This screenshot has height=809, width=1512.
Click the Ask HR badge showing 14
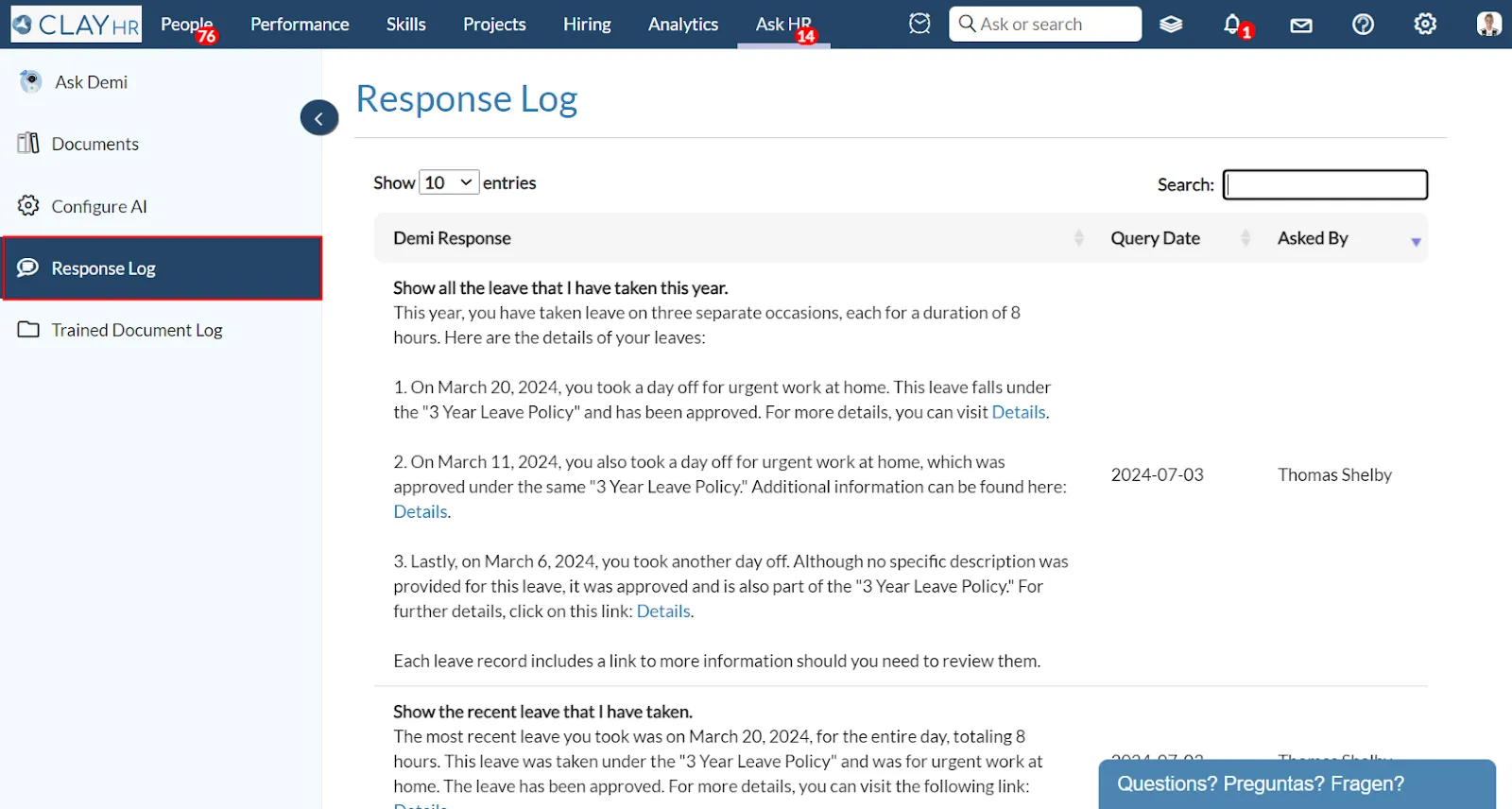[806, 36]
